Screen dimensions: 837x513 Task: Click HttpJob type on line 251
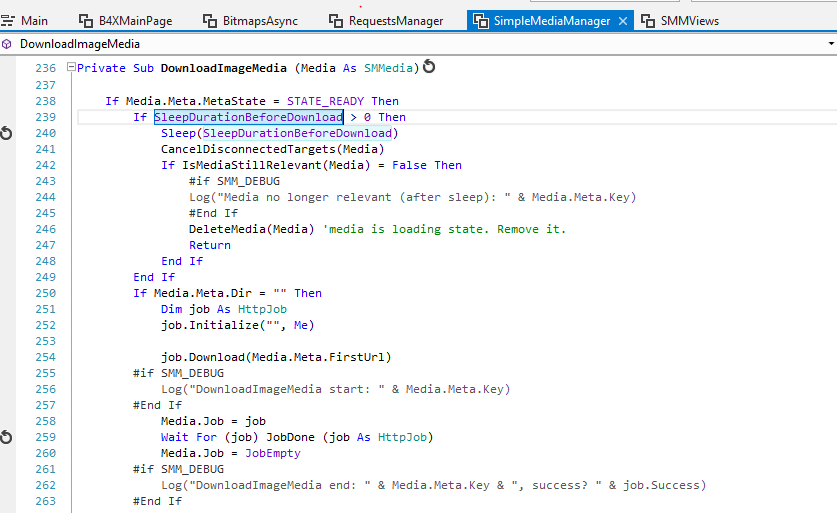point(262,309)
